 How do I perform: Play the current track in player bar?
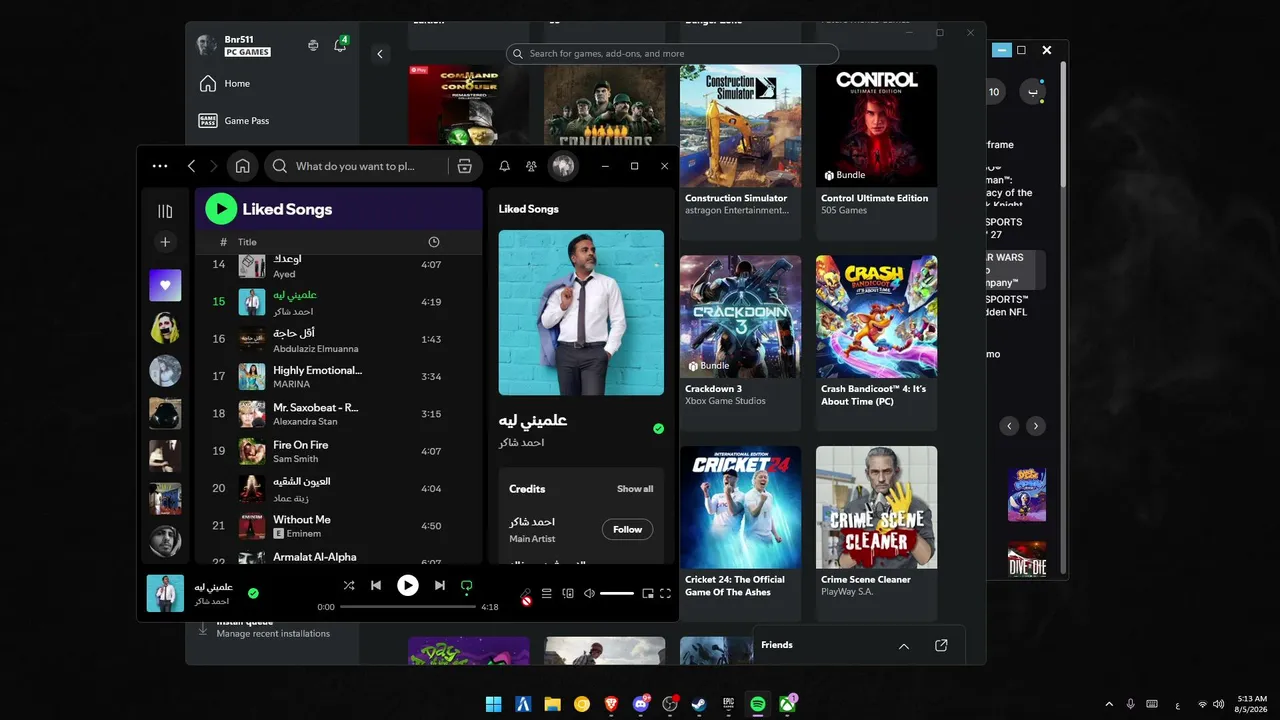[408, 586]
